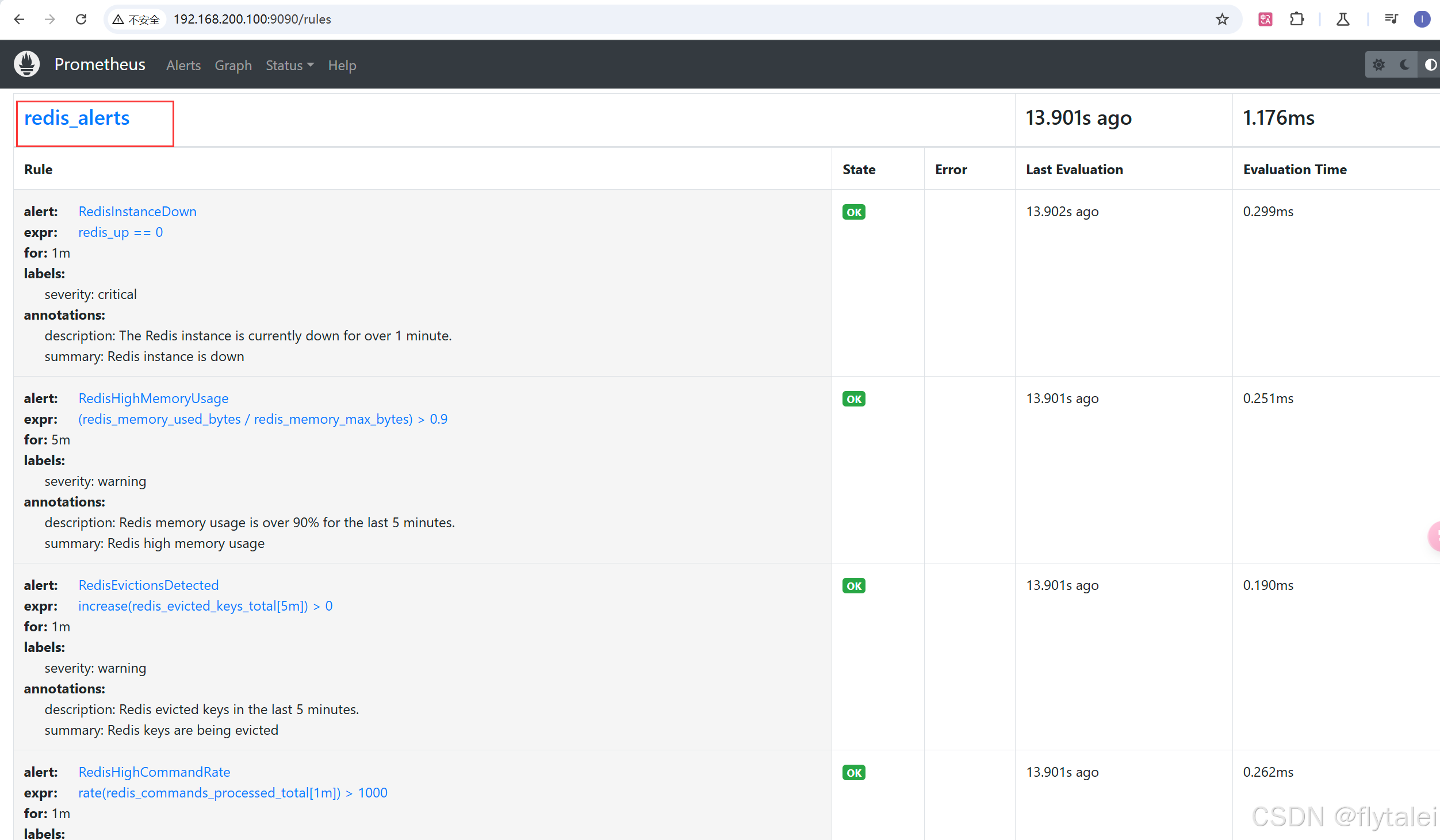Image resolution: width=1440 pixels, height=840 pixels.
Task: Click the redis_alerts group link
Action: (76, 118)
